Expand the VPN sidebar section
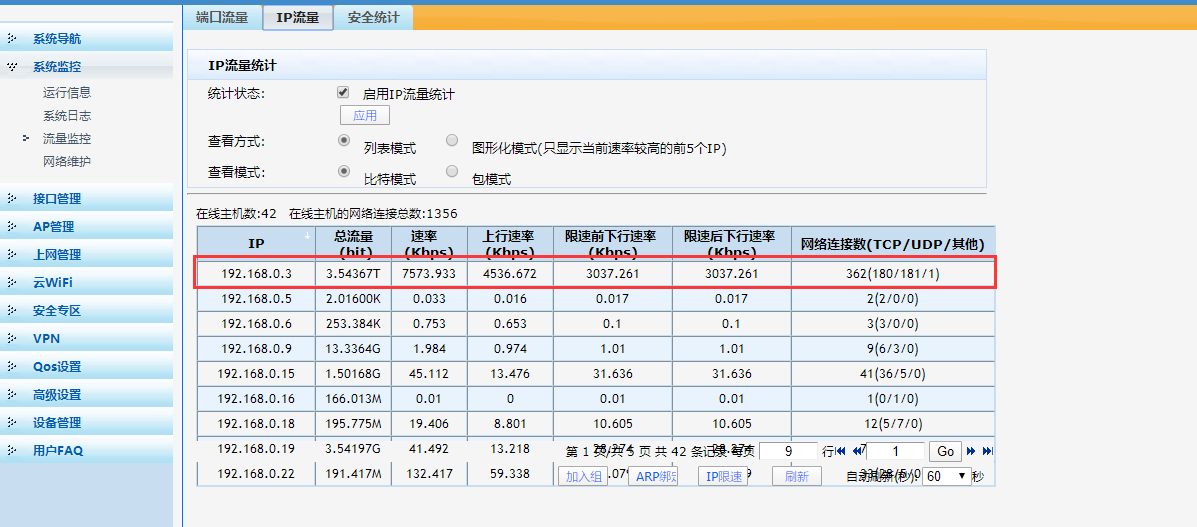This screenshot has height=527, width=1197. pos(46,339)
